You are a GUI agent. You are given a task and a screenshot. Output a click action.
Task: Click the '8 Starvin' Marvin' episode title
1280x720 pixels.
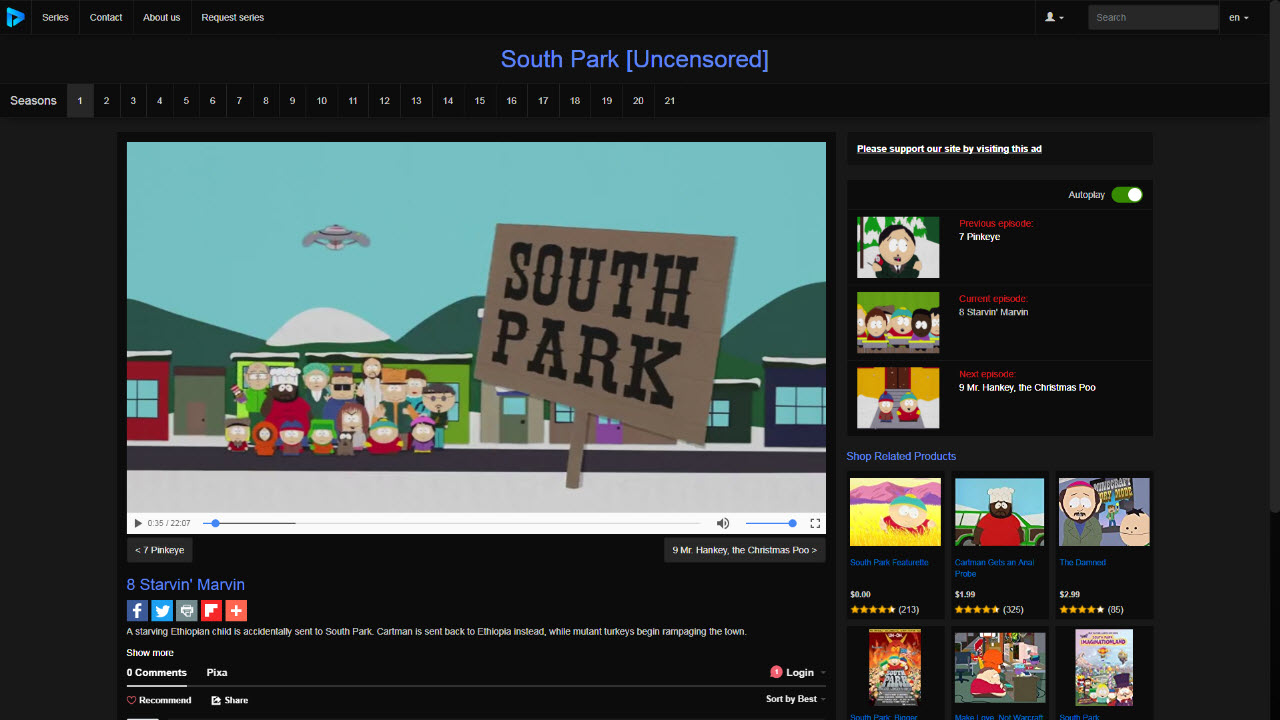pyautogui.click(x=186, y=585)
